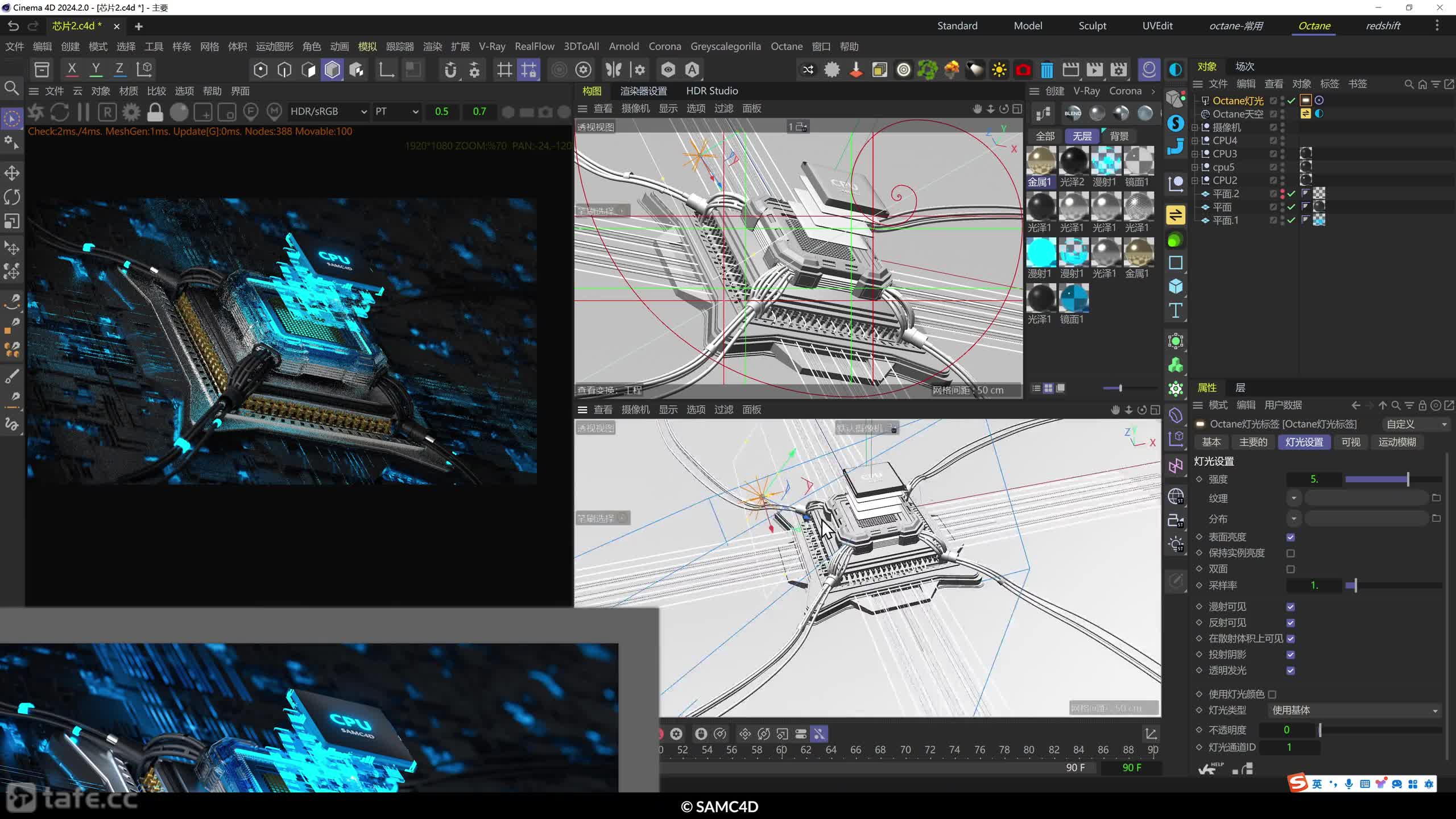This screenshot has height=819, width=1456.
Task: Click the Sogou input method S icon
Action: click(1298, 783)
